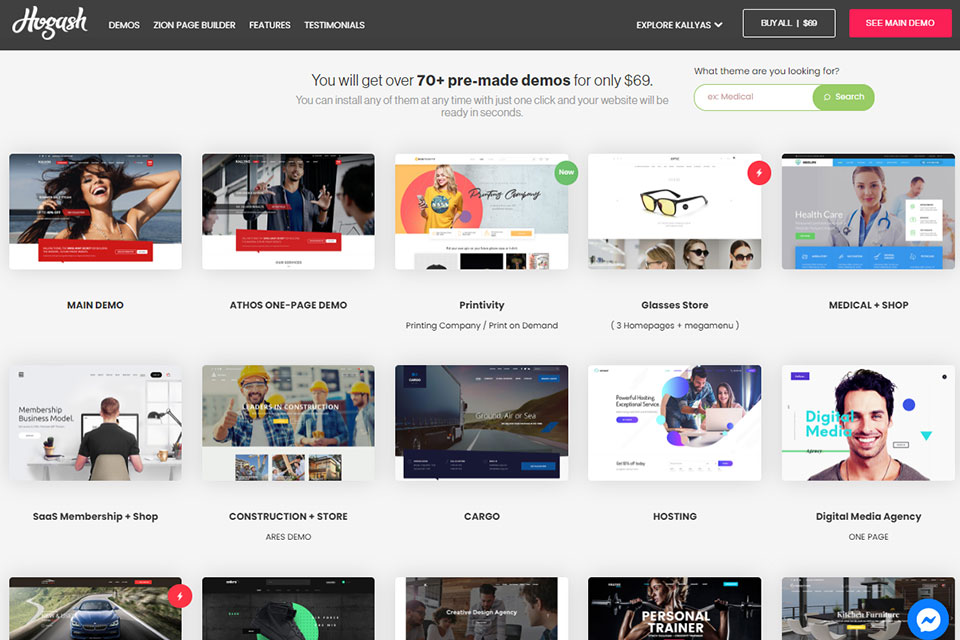Click the Printivity title link

tap(482, 305)
